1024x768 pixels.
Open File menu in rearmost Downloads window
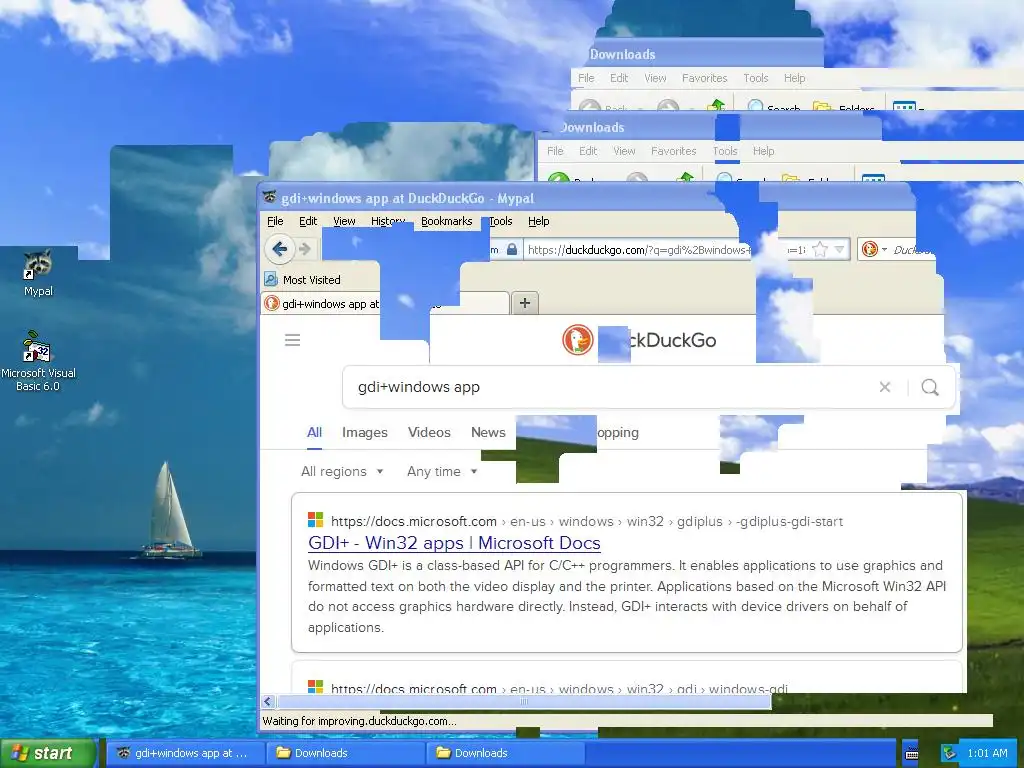coord(586,78)
